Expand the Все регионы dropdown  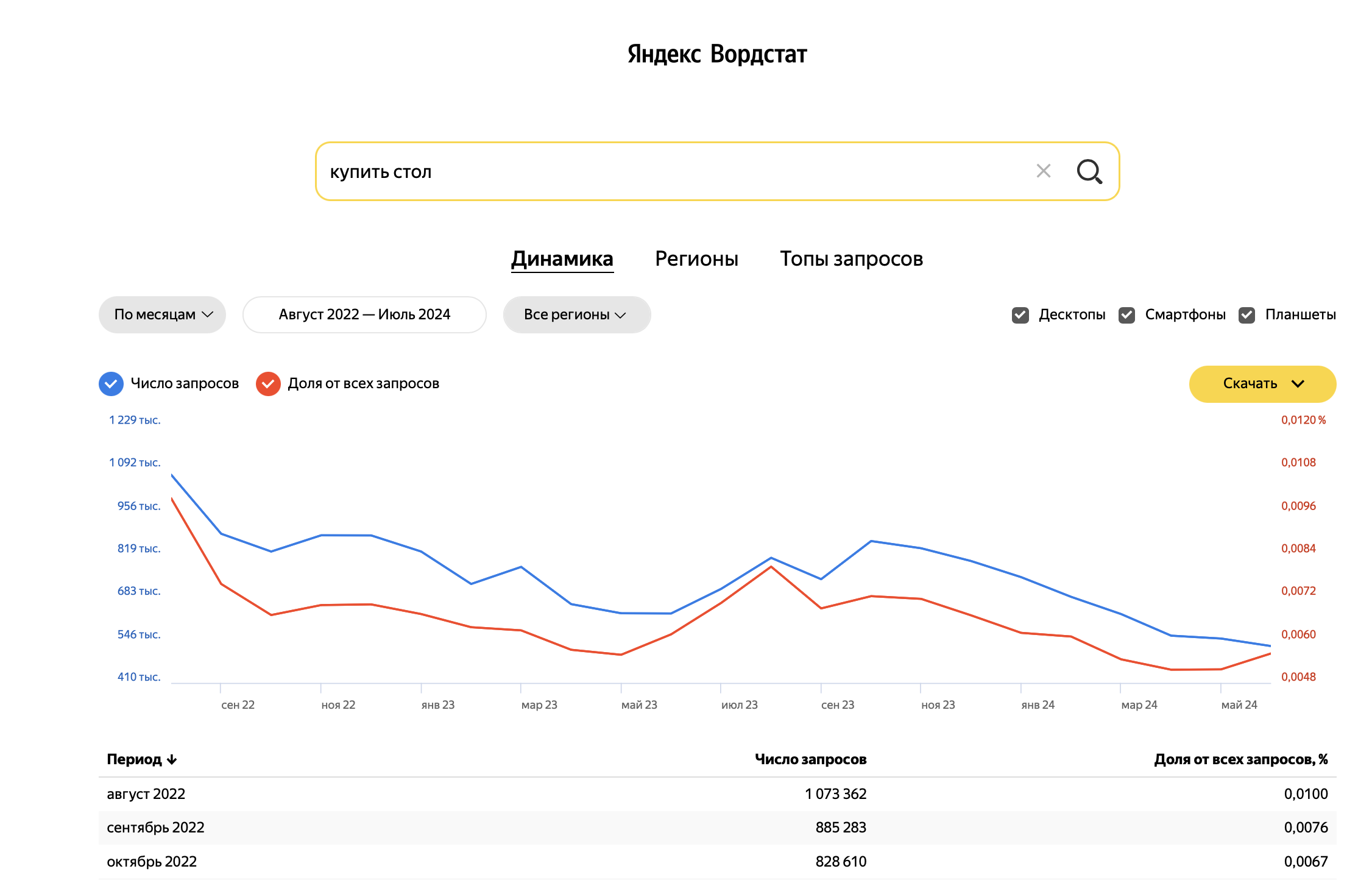(x=576, y=314)
